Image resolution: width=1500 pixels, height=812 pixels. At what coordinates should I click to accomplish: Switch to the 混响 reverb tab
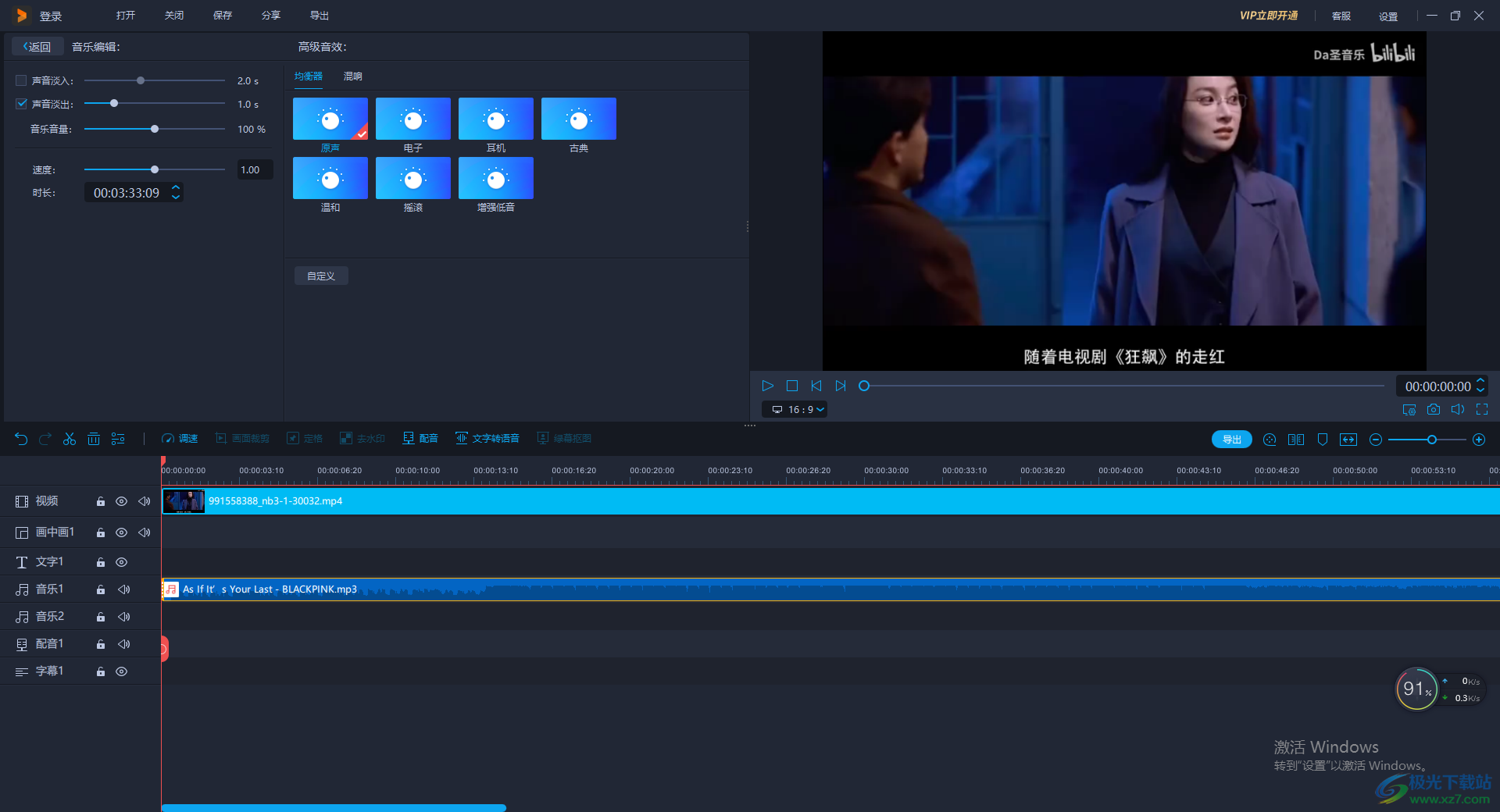click(353, 77)
